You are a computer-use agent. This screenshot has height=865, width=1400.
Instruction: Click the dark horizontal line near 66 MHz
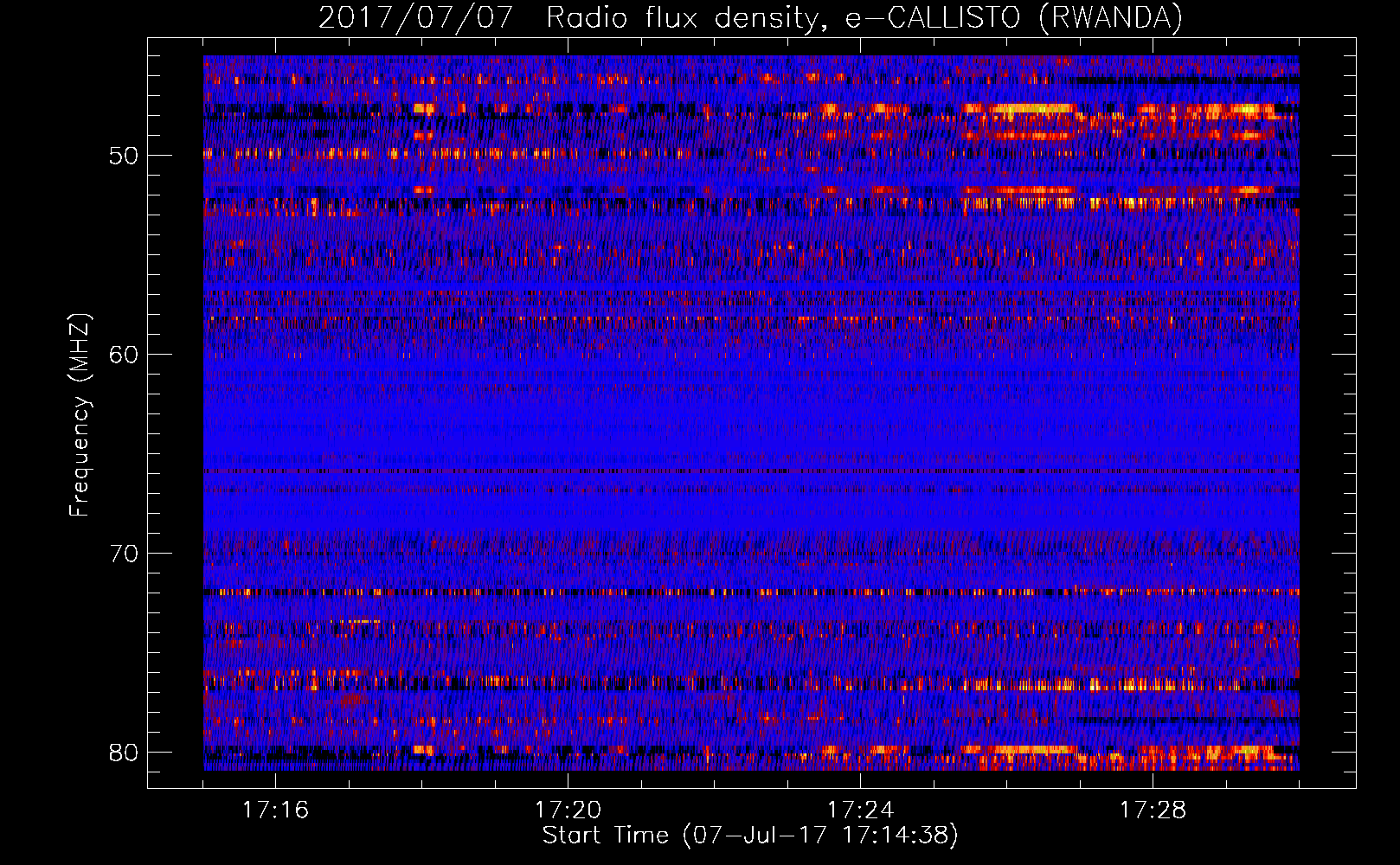751,471
